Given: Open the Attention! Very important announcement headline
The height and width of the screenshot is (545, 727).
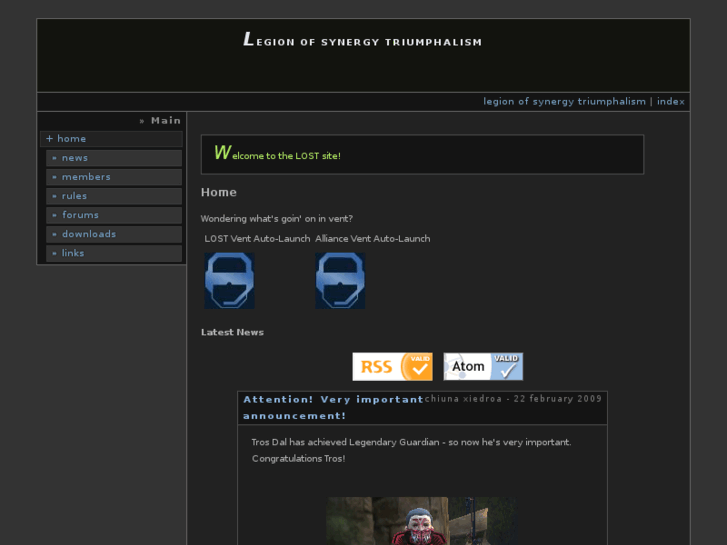Looking at the screenshot, I should 333,407.
